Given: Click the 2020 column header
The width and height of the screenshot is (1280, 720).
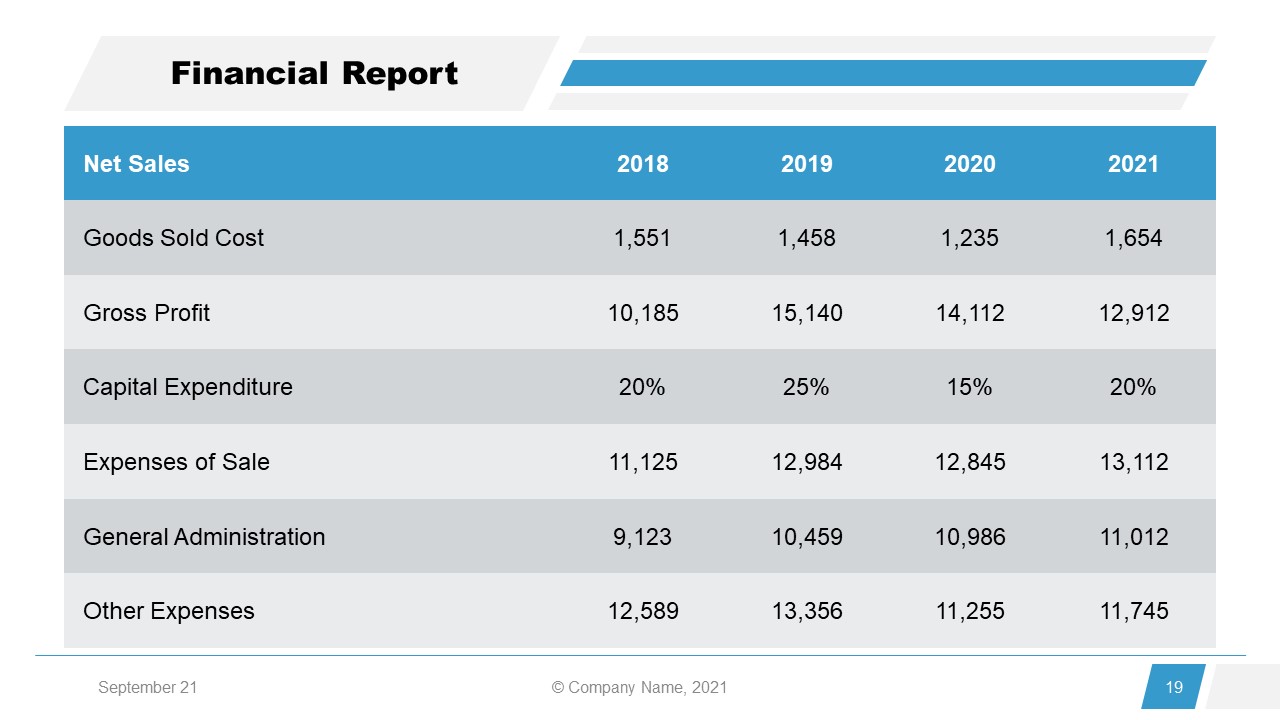Looking at the screenshot, I should click(969, 163).
